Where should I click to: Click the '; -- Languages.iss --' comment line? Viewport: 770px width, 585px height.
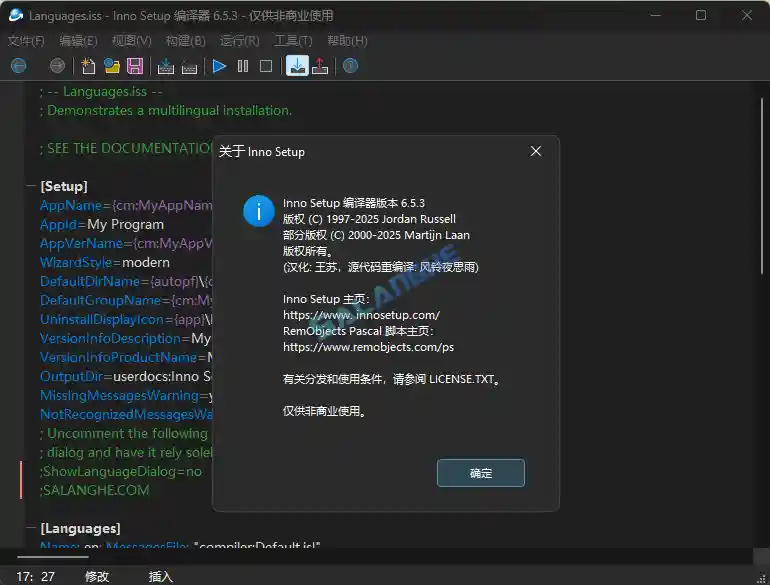(101, 91)
